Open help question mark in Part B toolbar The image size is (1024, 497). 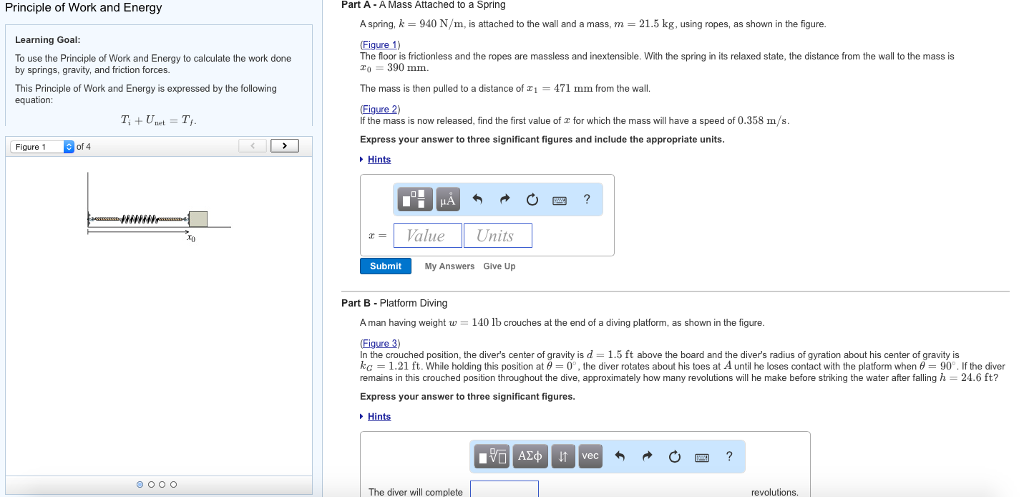coord(729,456)
